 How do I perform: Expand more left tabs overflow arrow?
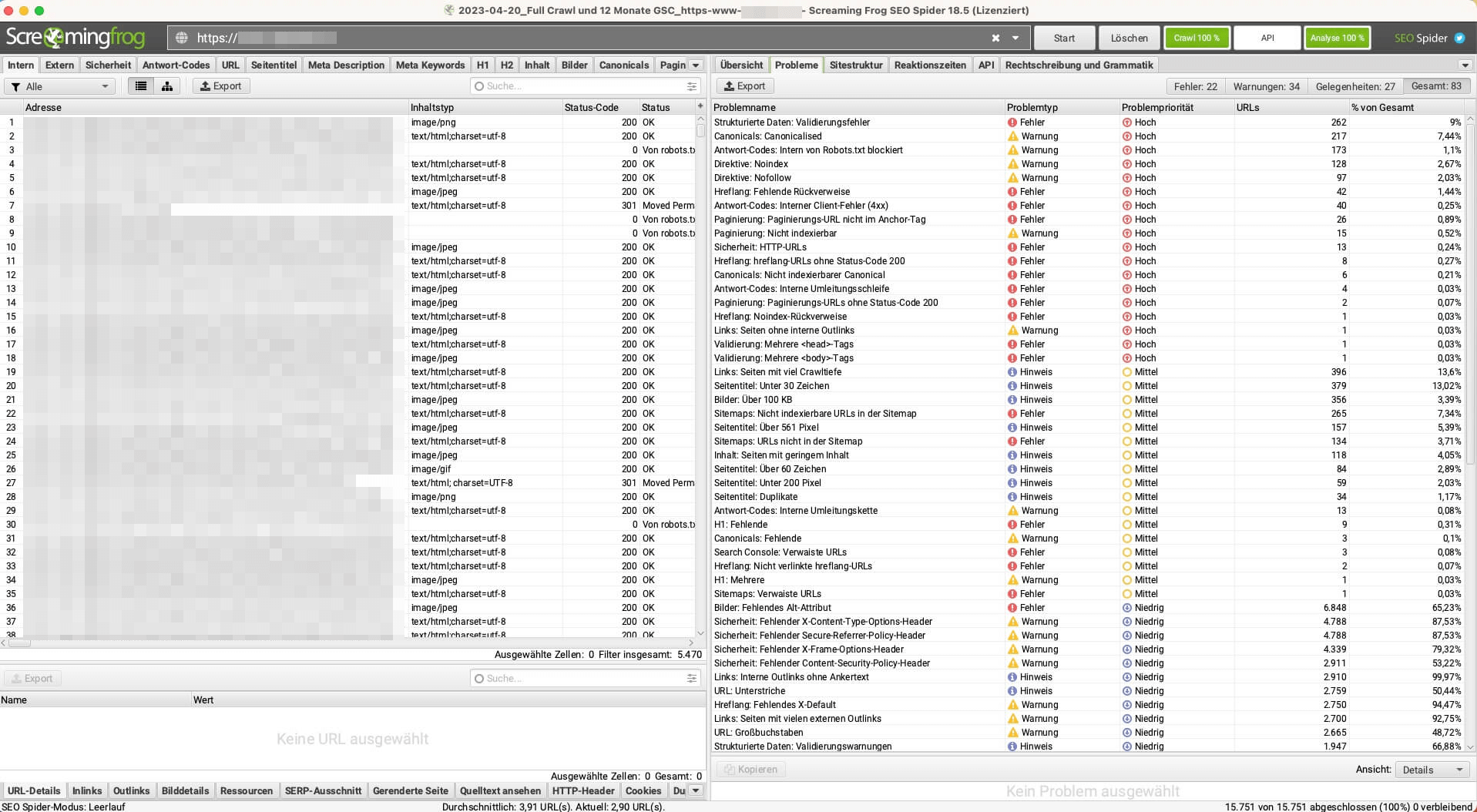click(696, 65)
